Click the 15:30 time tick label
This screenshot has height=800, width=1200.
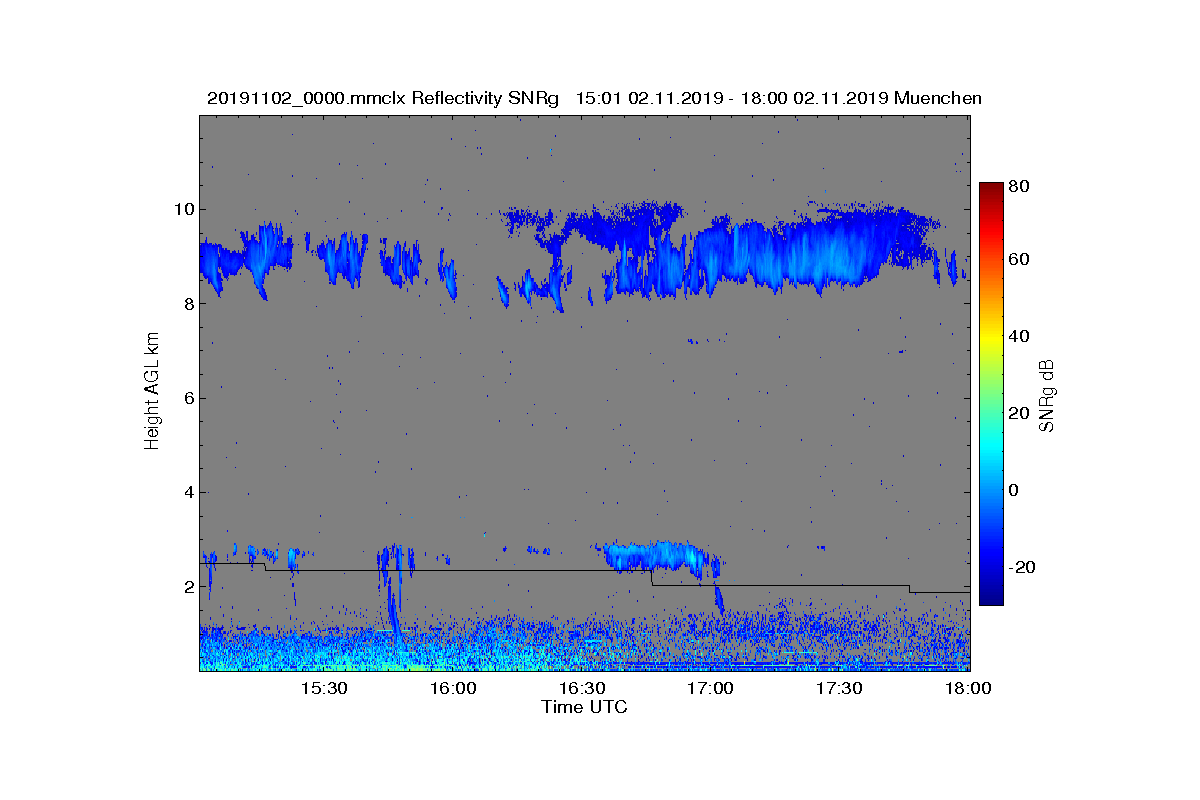tap(324, 689)
